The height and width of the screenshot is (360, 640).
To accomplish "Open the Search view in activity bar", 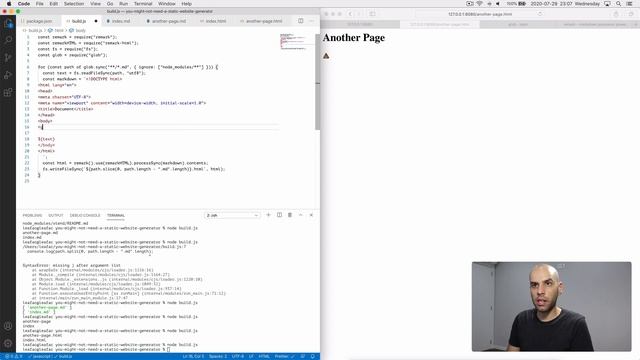I will point(8,40).
